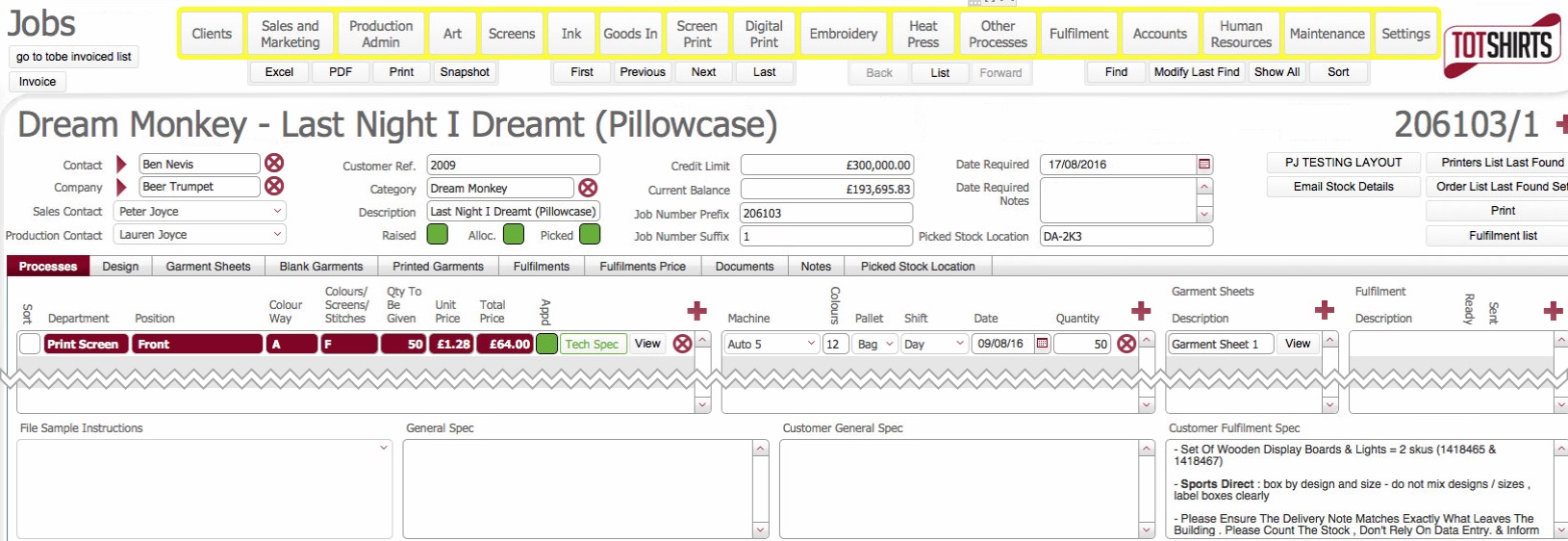Click the green Alloc. colour box
Viewport: 1568px width, 541px height.
click(x=514, y=234)
